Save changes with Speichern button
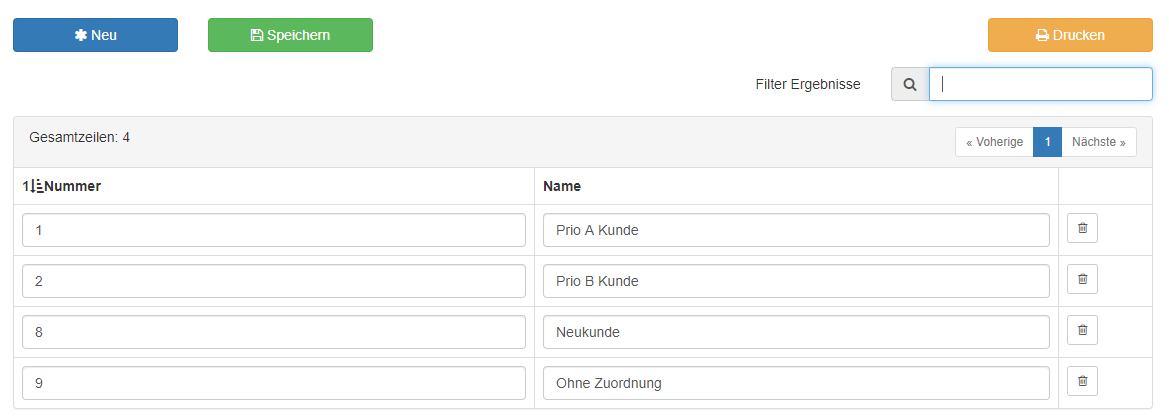Screen dimensions: 1169x417 point(290,35)
